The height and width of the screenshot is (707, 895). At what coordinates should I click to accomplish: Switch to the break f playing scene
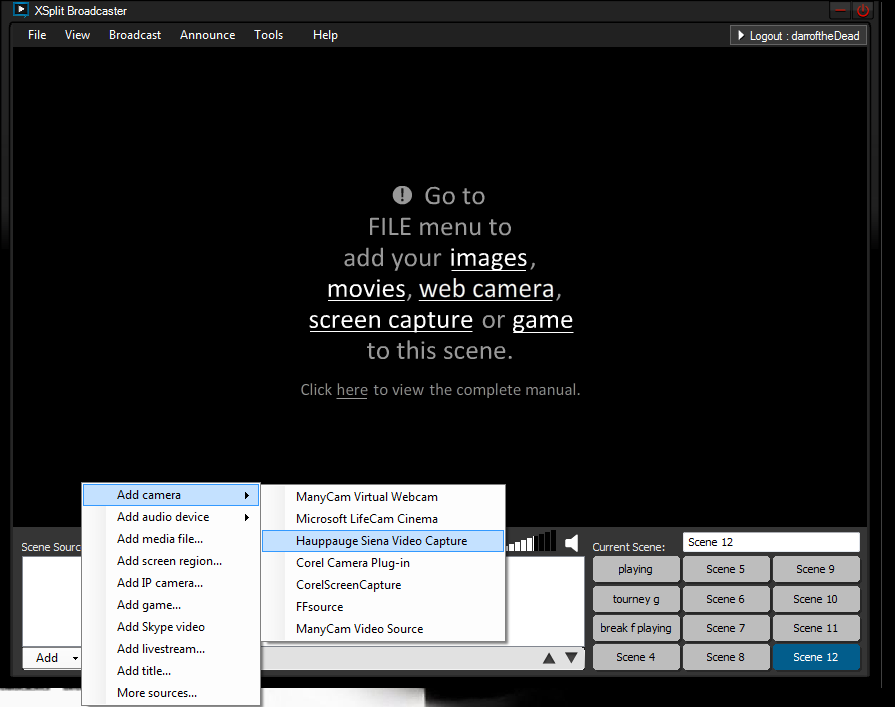[x=636, y=628]
